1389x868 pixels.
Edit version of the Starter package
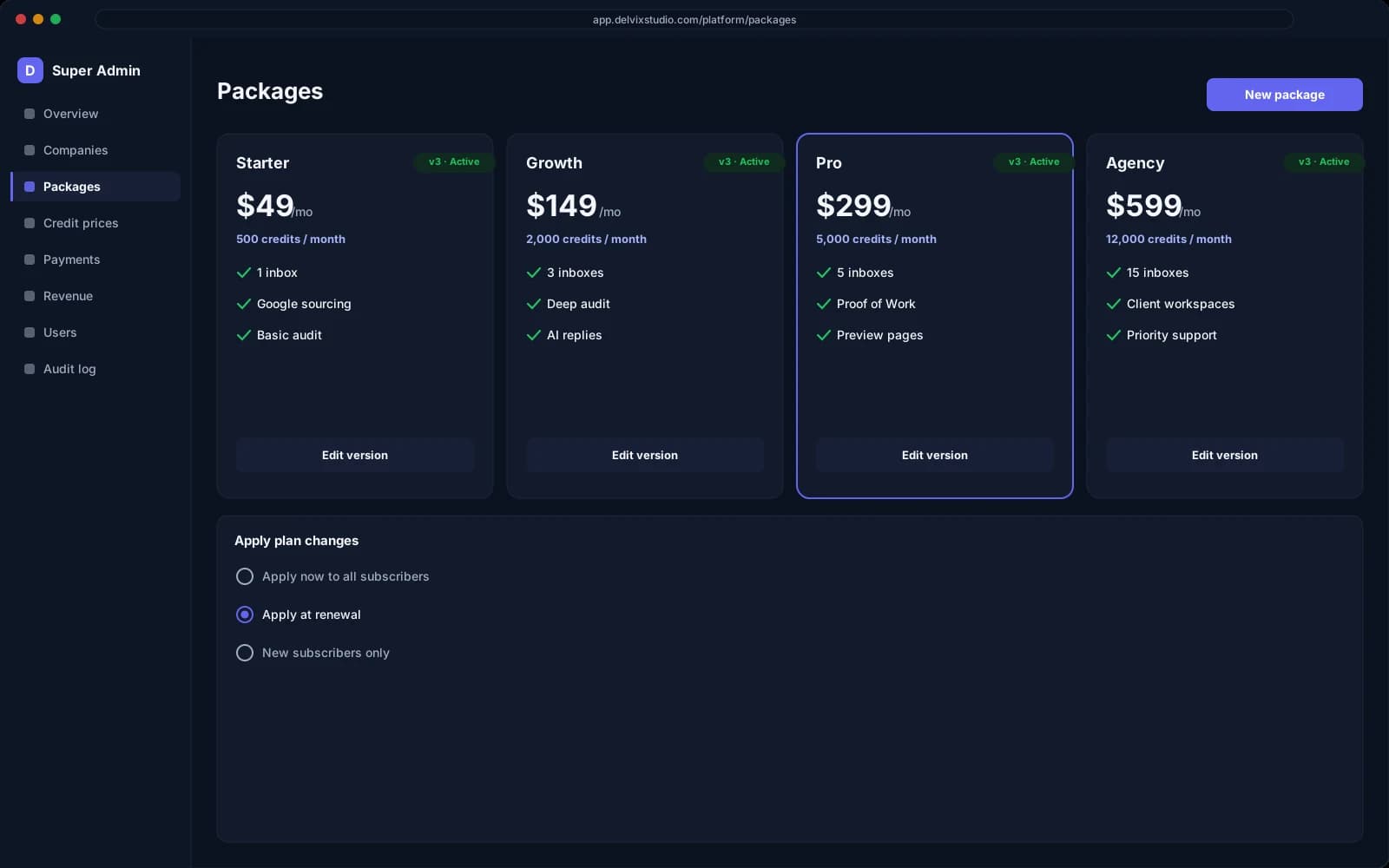(355, 455)
